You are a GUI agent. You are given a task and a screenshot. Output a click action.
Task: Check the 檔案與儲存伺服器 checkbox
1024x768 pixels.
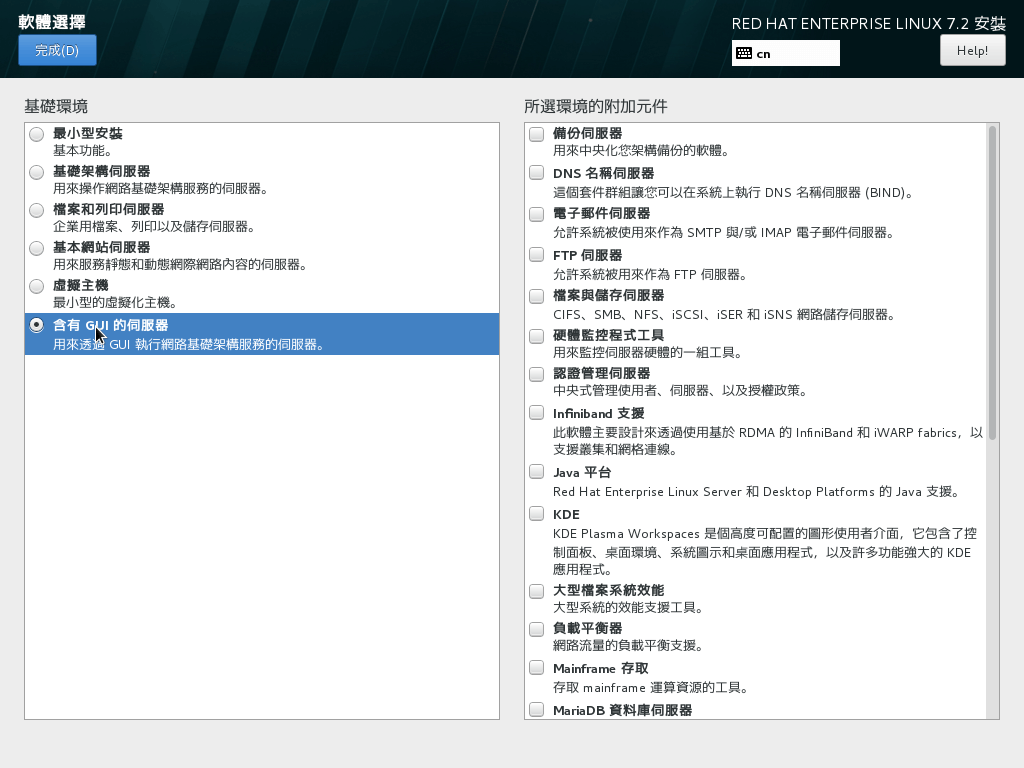click(x=537, y=296)
